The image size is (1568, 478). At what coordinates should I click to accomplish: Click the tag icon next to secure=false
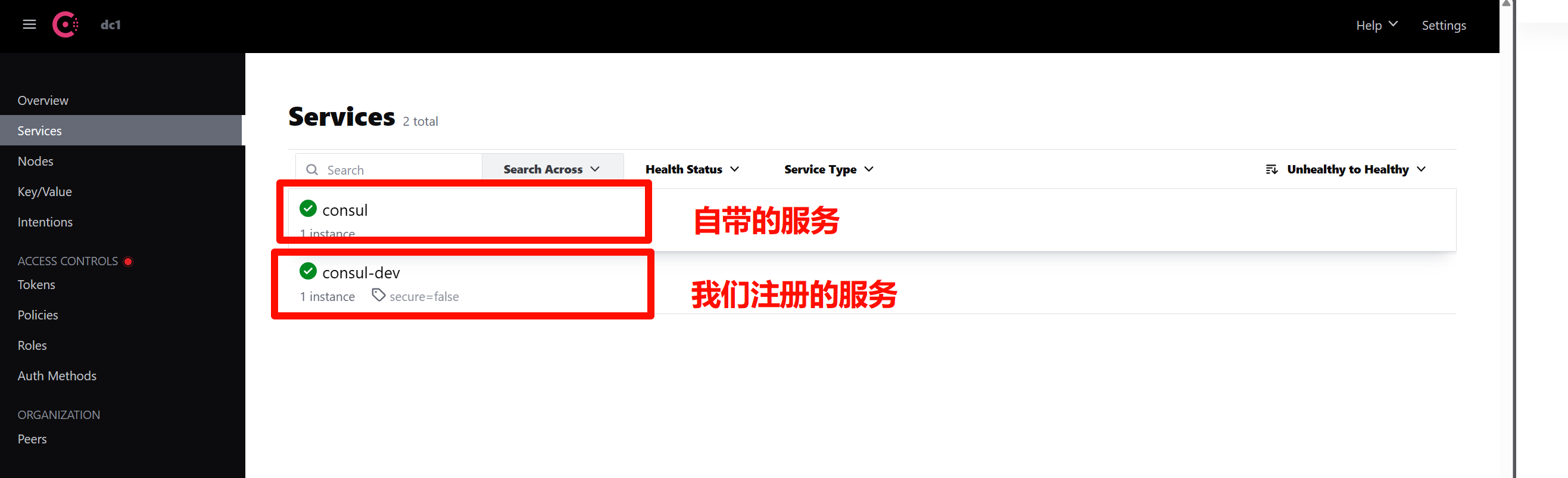pyautogui.click(x=379, y=296)
